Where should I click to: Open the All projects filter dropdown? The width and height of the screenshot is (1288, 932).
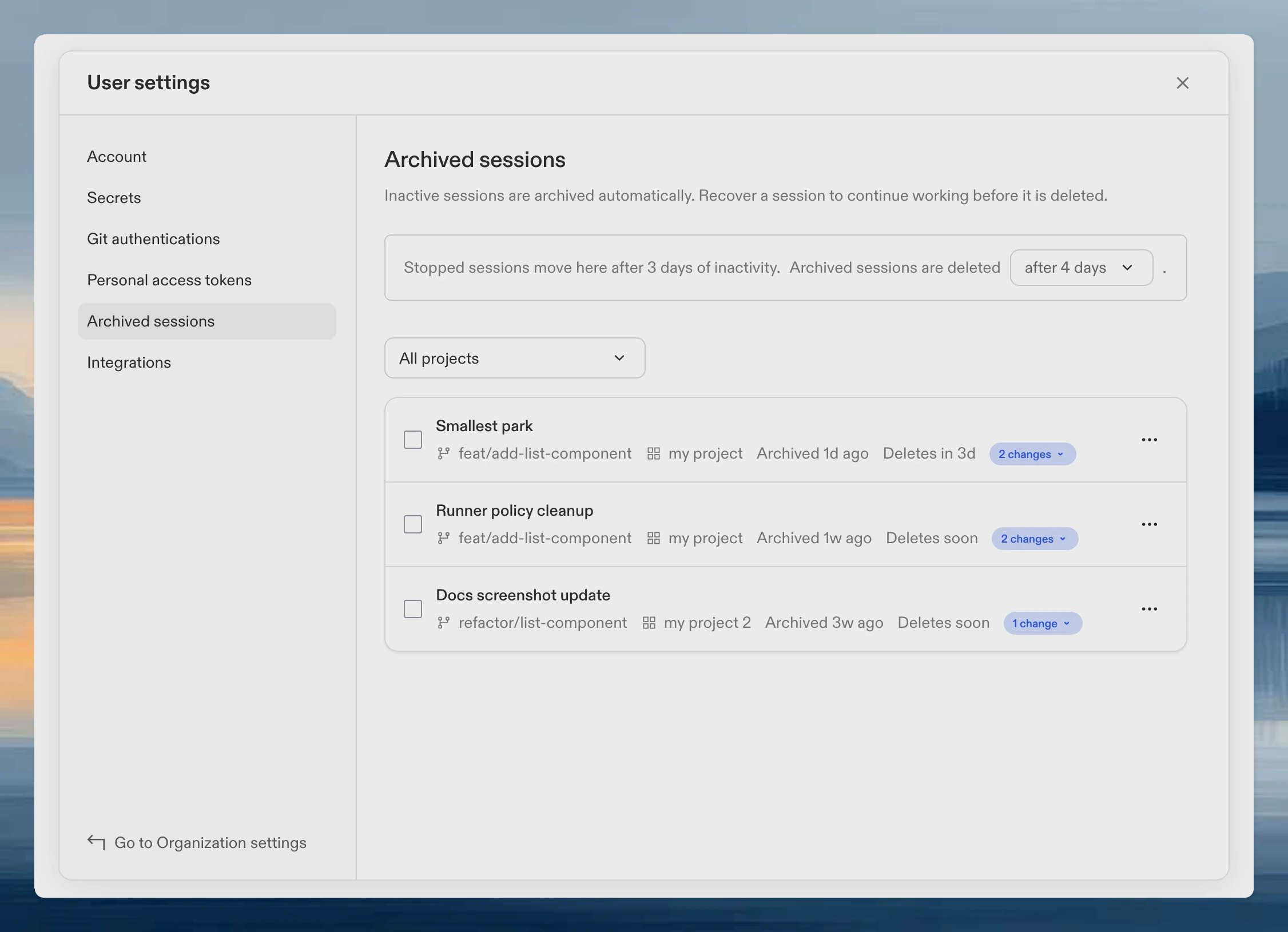(x=515, y=358)
